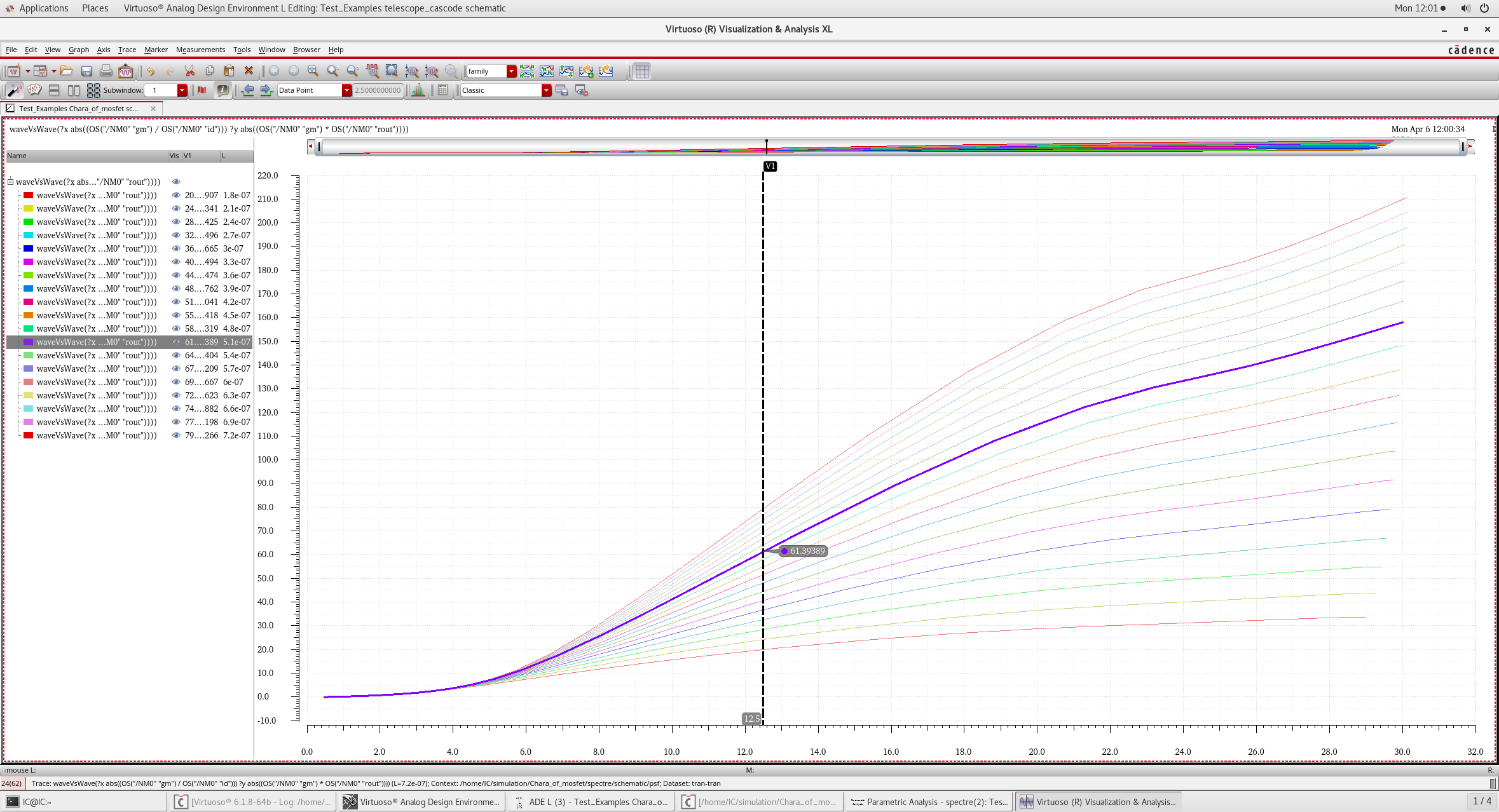Switch to ADE L (3) taskbar window
This screenshot has height=812, width=1499.
[x=591, y=802]
